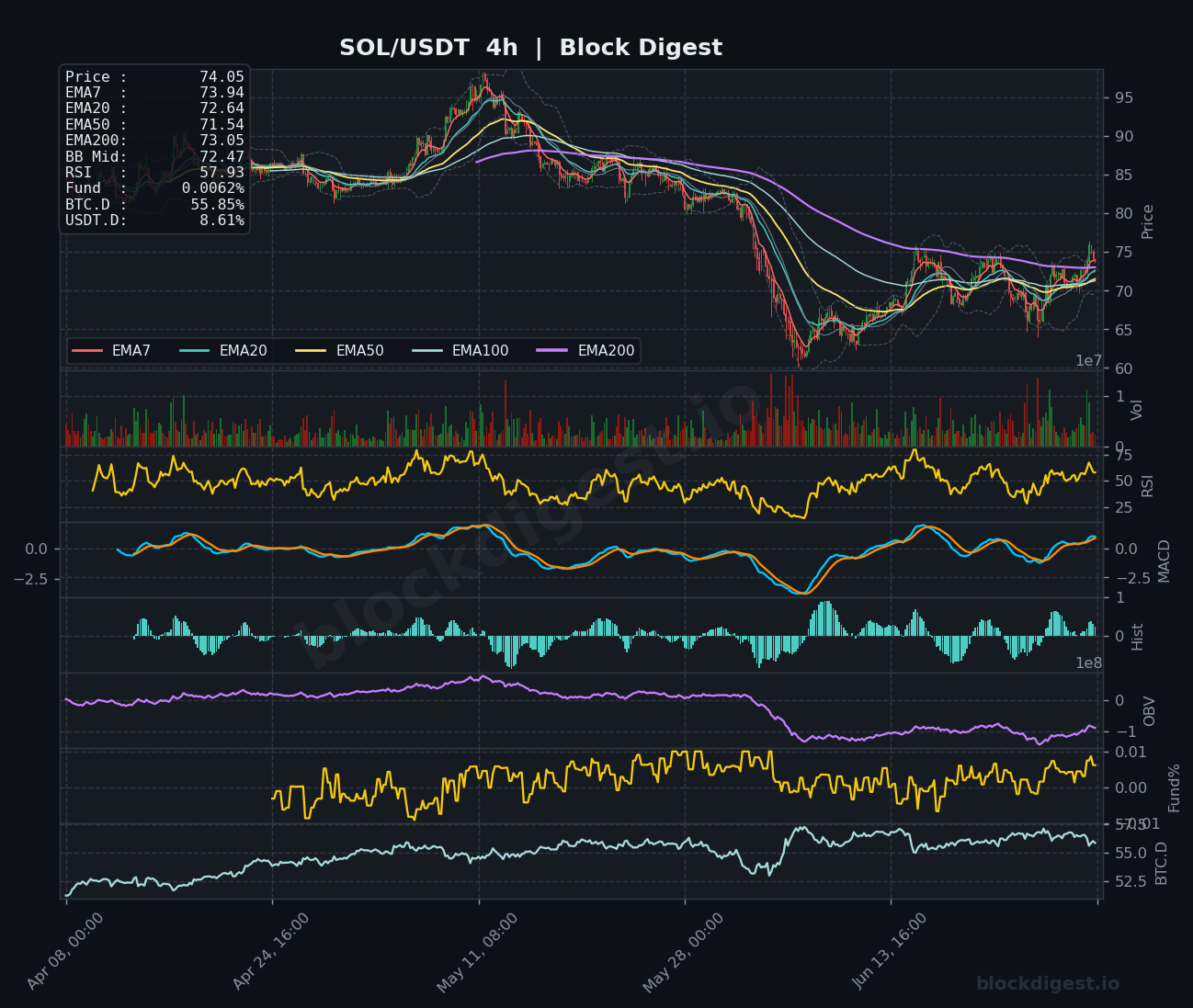Click the BTC.D axis label

(1162, 863)
